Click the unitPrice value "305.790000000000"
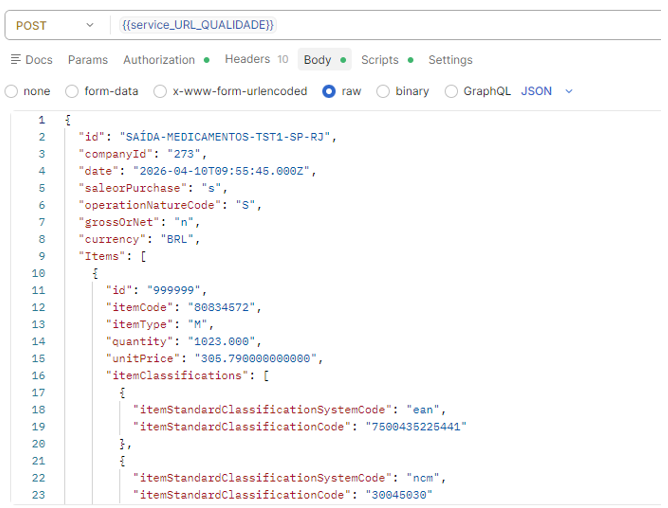This screenshot has height=508, width=668. tap(255, 358)
